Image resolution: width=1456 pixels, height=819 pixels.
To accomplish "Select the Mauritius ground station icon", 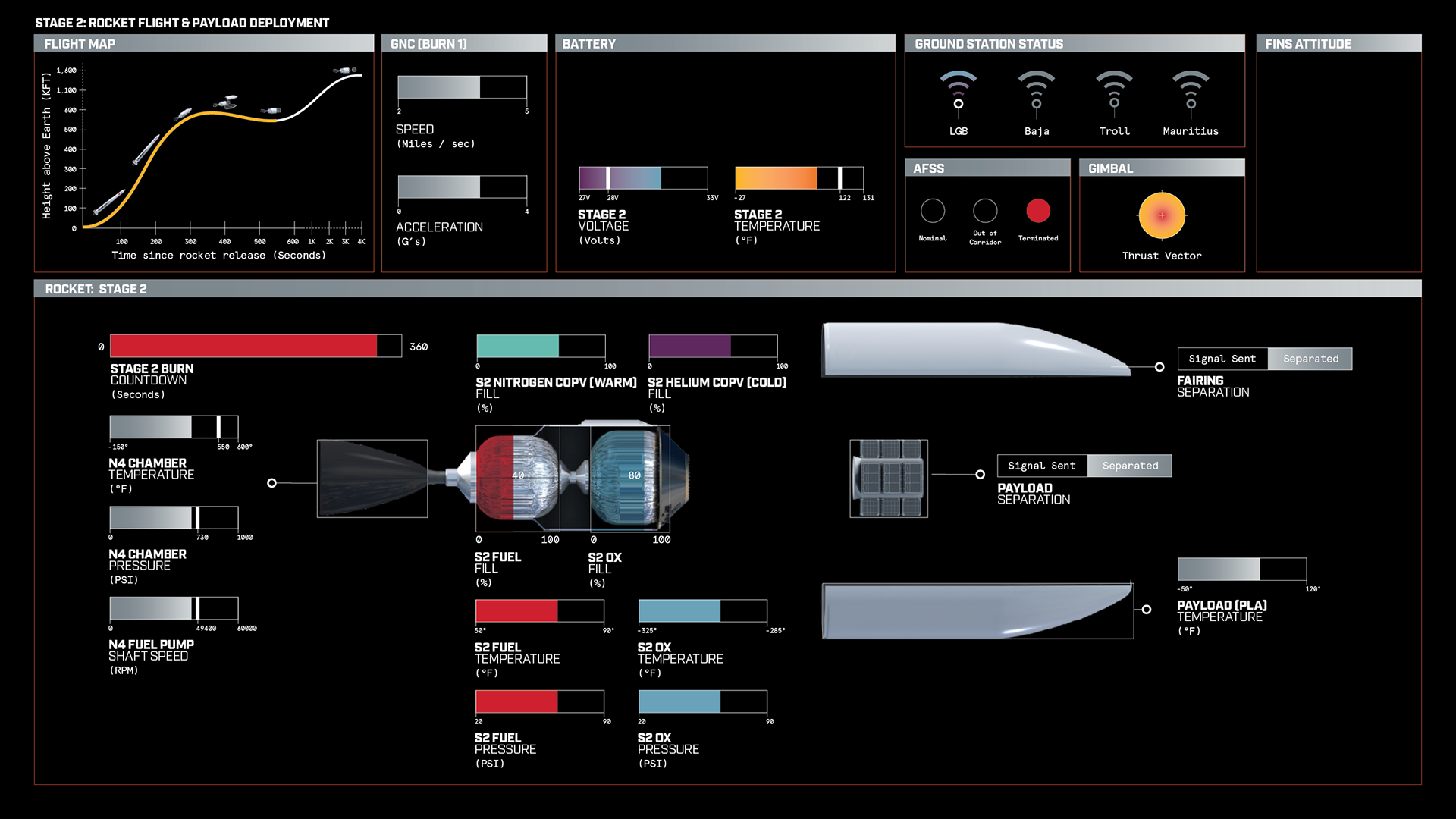I will click(1191, 94).
